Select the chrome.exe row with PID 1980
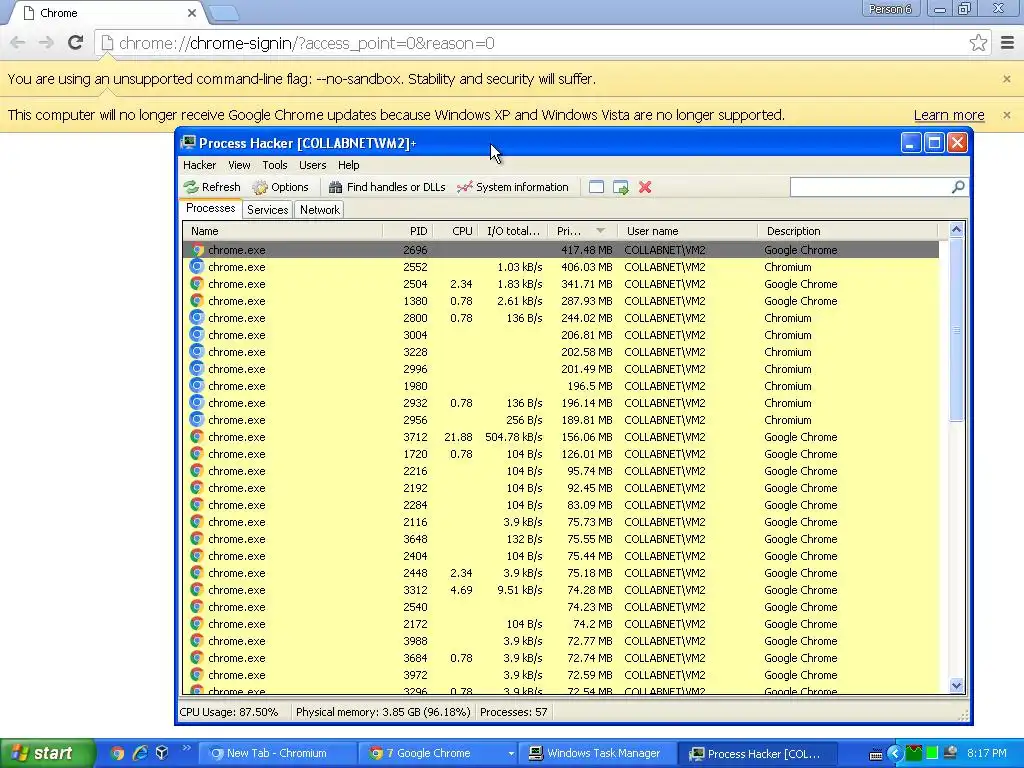 [562, 386]
